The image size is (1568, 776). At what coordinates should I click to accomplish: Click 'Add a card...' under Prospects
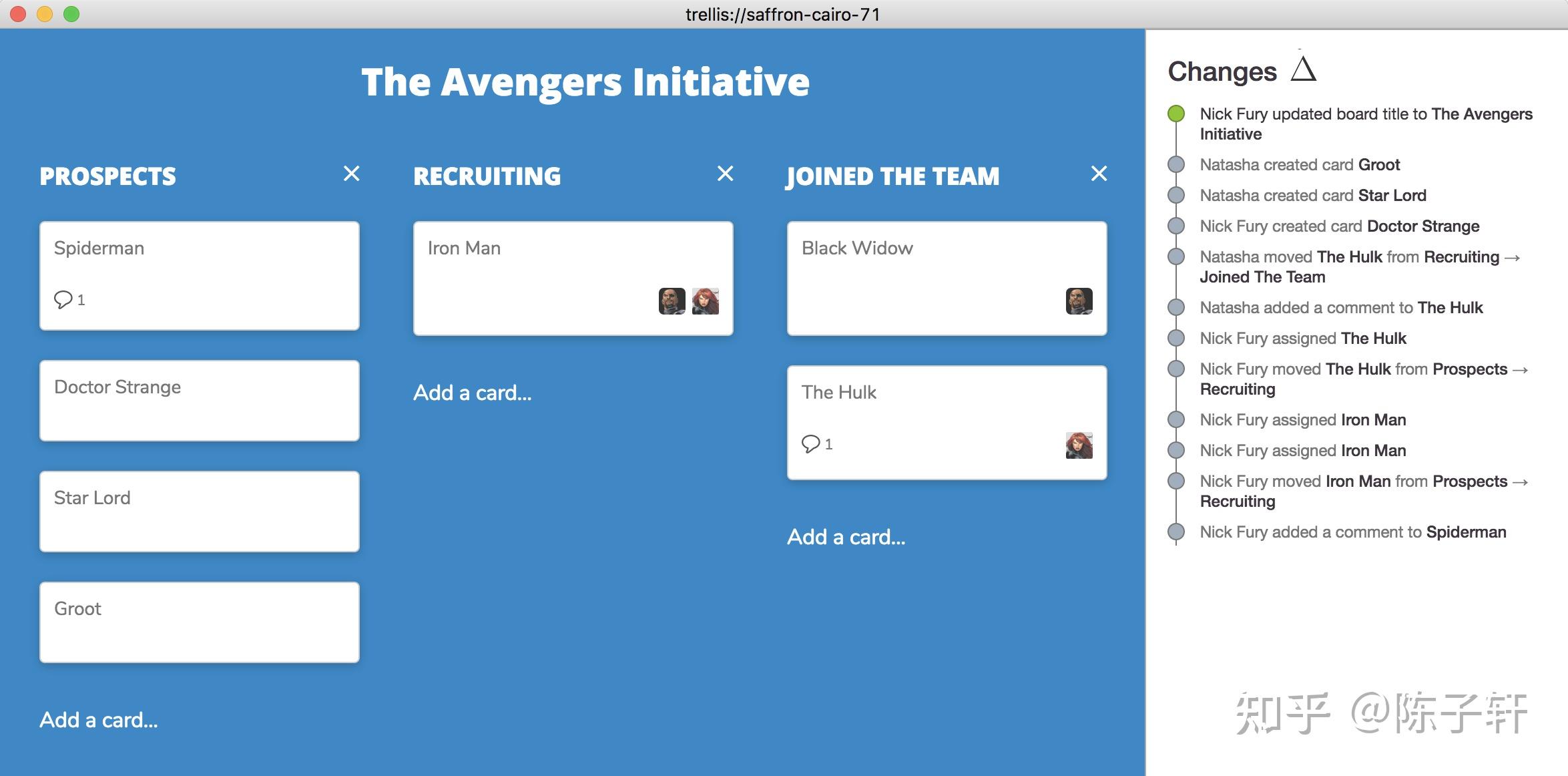pos(99,720)
